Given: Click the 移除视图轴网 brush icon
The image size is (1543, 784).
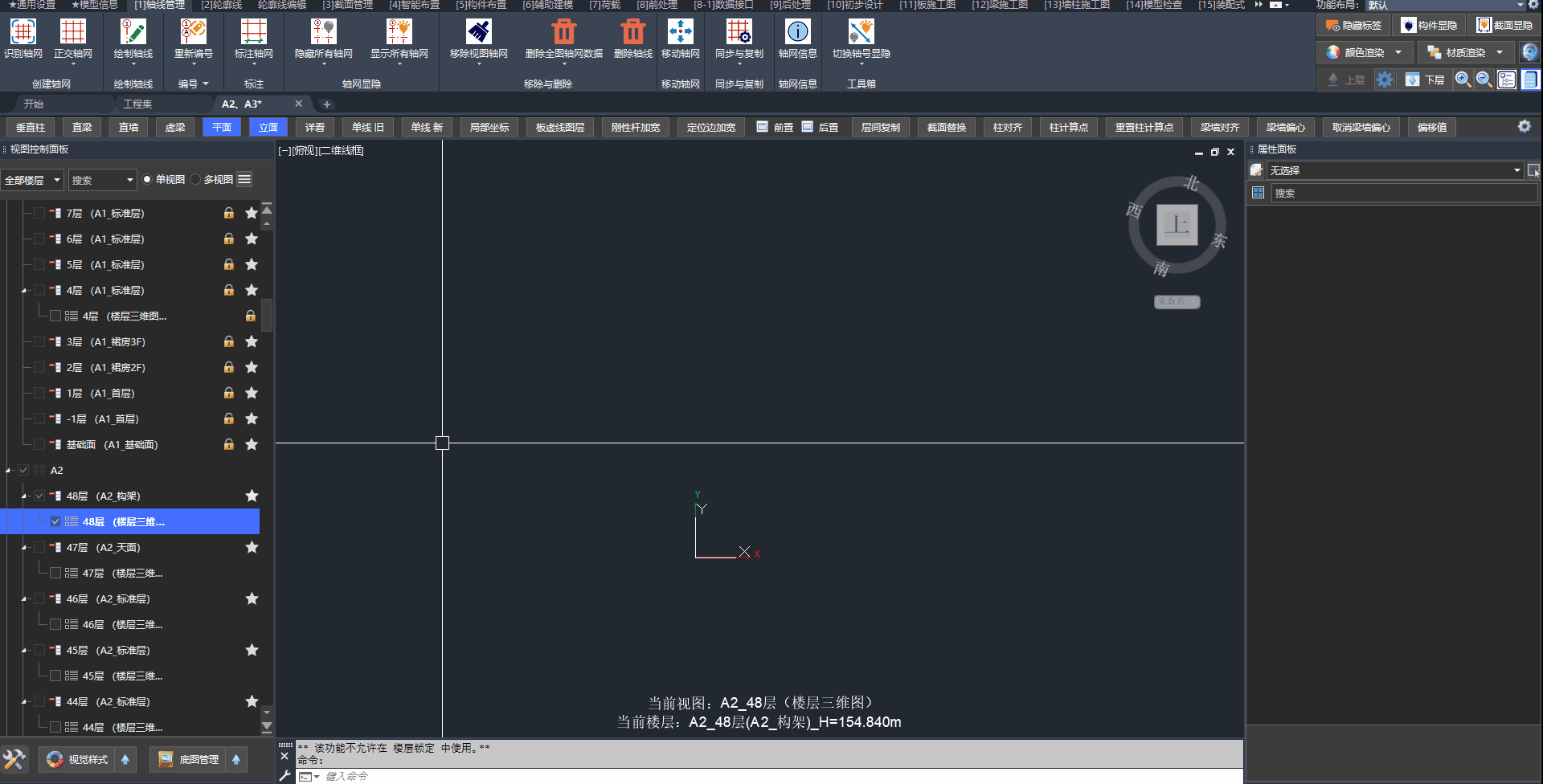Looking at the screenshot, I should click(478, 32).
